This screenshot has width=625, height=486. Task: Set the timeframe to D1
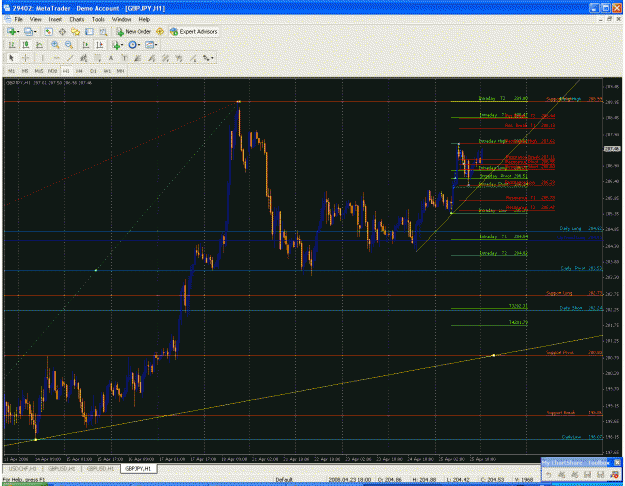[93, 71]
